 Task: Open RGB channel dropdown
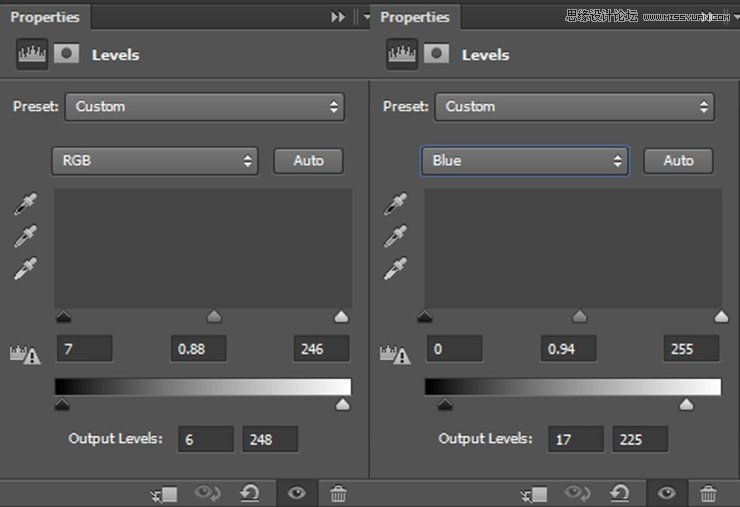coord(155,161)
